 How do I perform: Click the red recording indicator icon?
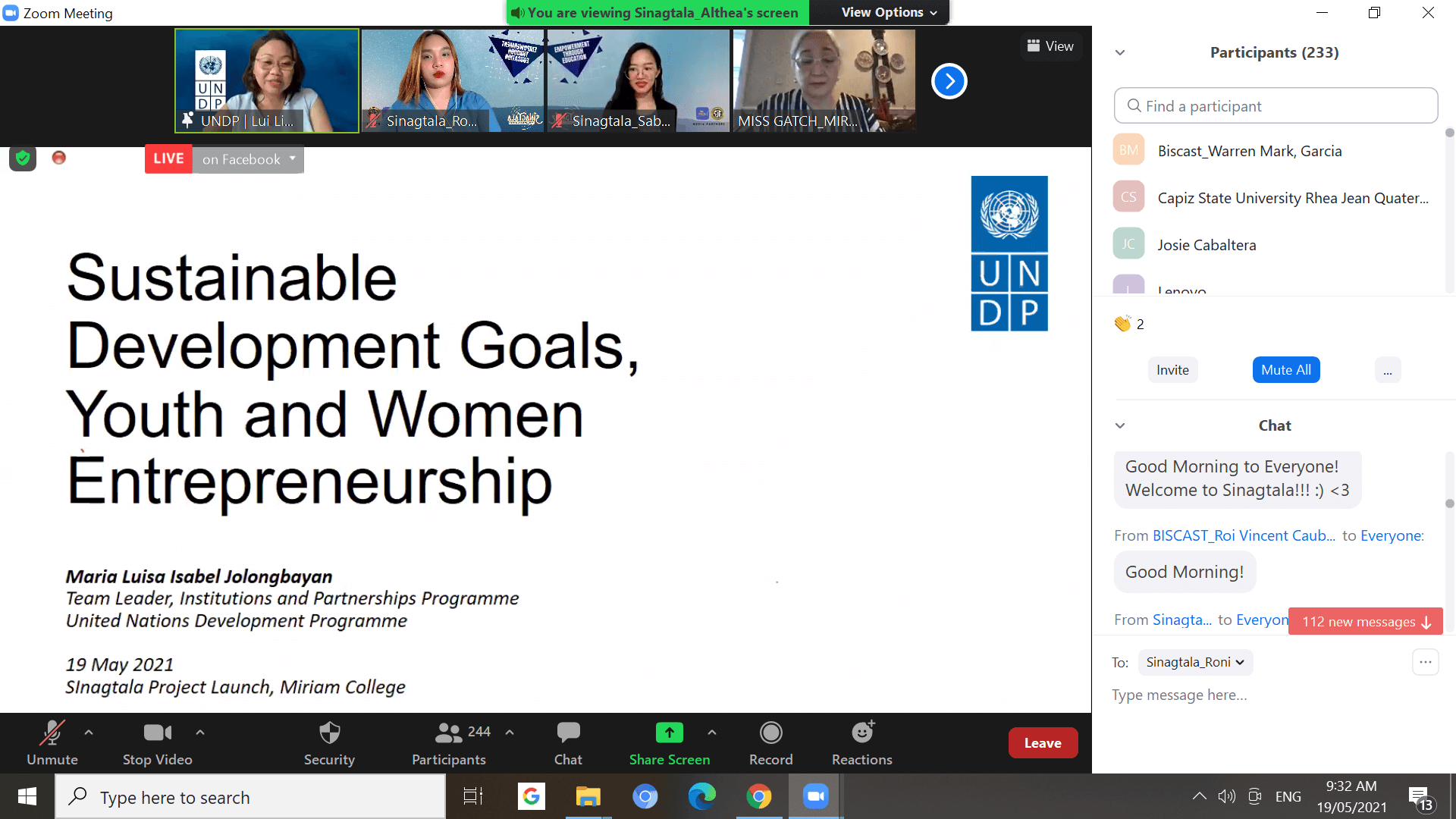click(x=59, y=158)
